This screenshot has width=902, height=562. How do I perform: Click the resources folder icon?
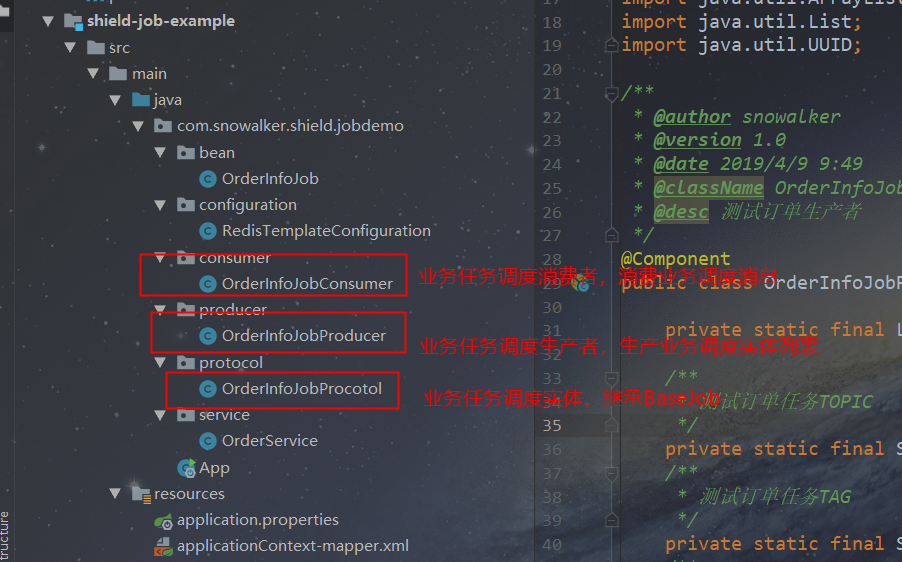141,494
